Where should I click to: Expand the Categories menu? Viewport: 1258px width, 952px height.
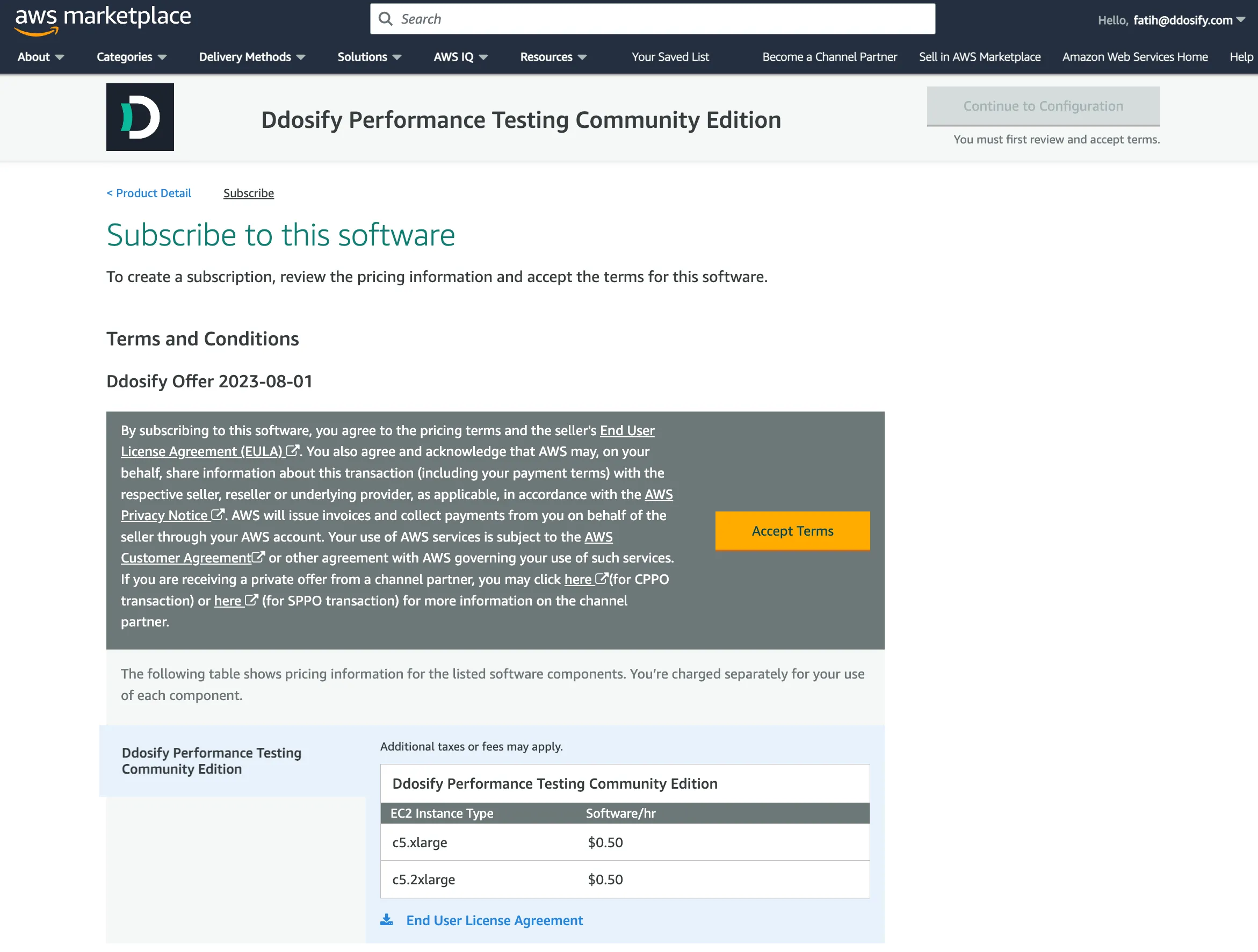tap(132, 57)
